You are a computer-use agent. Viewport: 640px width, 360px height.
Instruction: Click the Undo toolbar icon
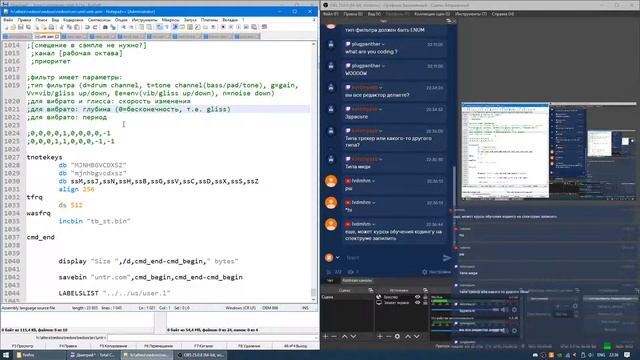(x=87, y=27)
